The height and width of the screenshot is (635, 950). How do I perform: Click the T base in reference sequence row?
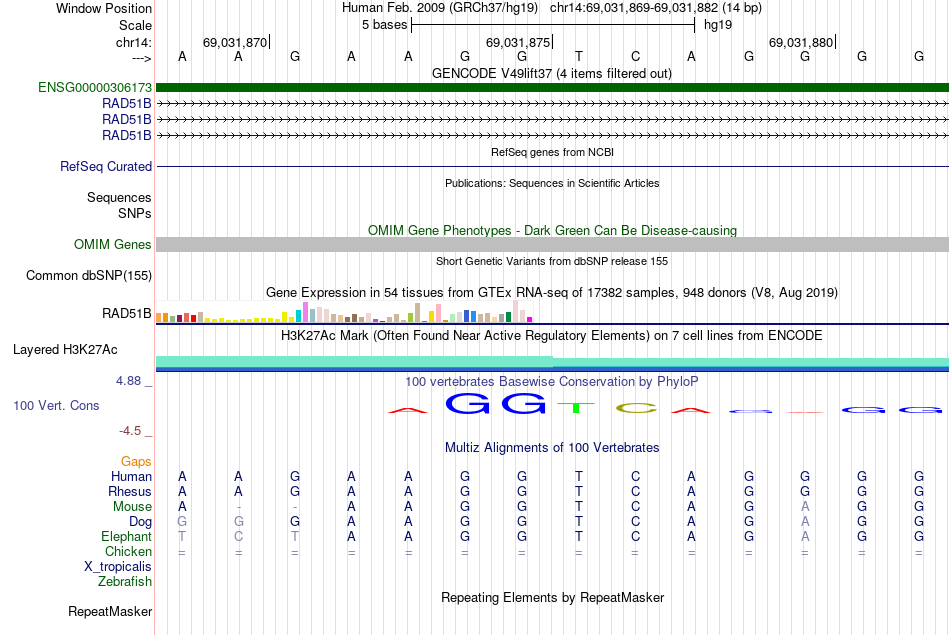pos(579,56)
